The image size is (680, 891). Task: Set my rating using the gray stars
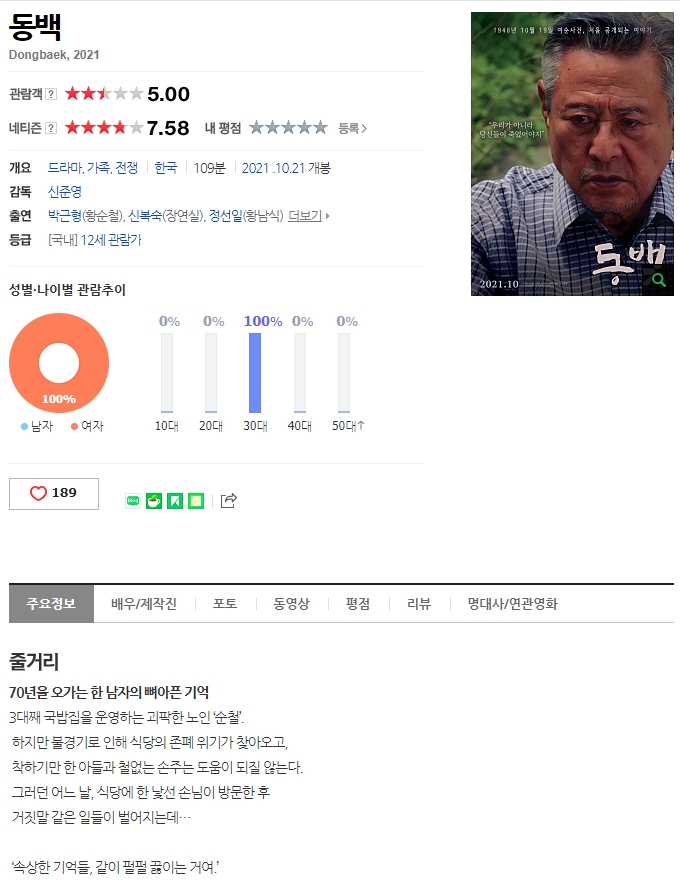pos(289,127)
